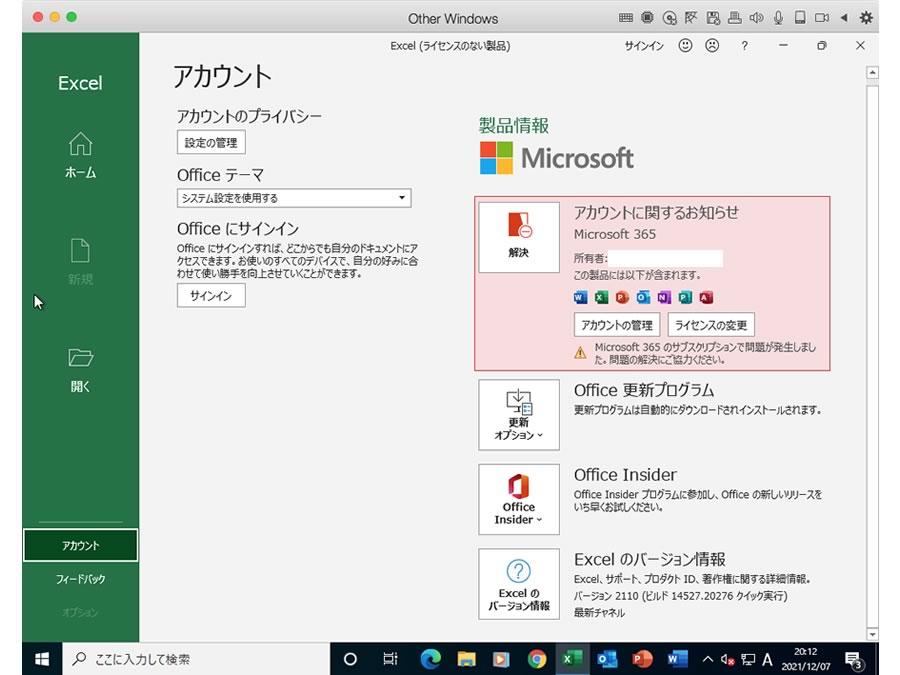Open the 開く (Open) page in sidebar

[x=80, y=370]
